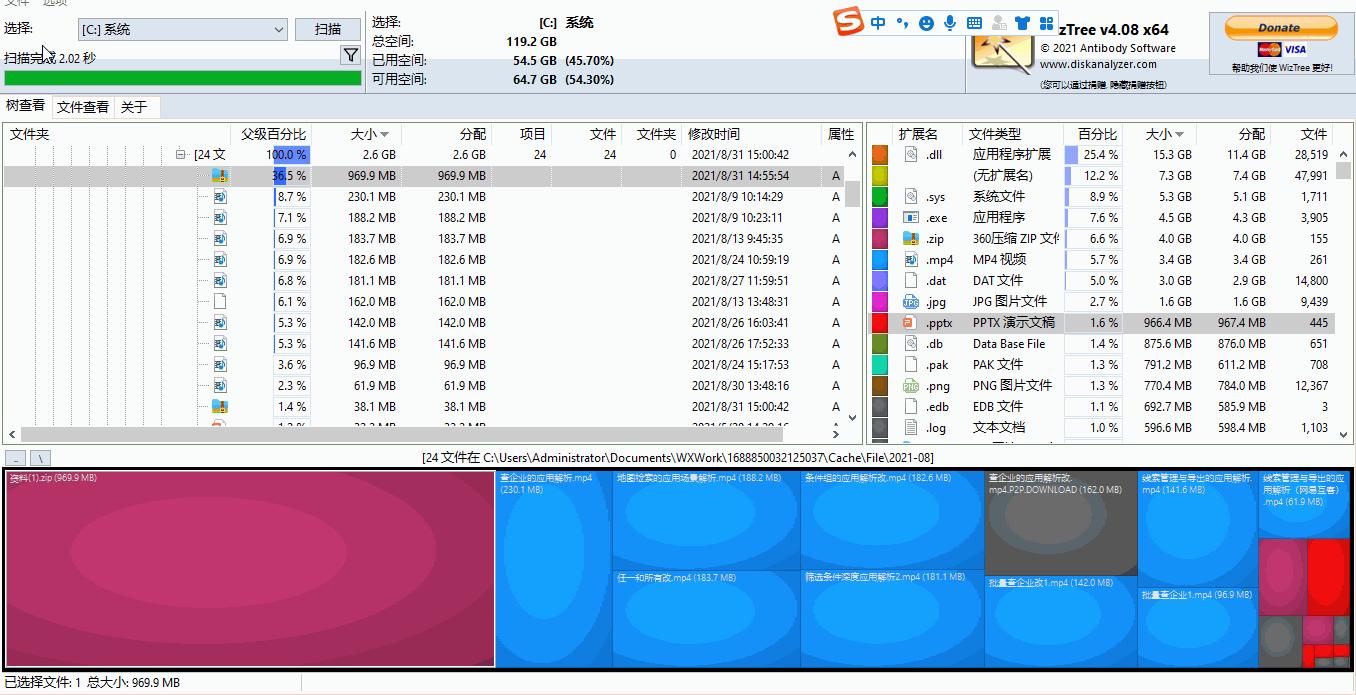Open the Sogou emoji smiley panel
This screenshot has width=1356, height=695.
926,23
